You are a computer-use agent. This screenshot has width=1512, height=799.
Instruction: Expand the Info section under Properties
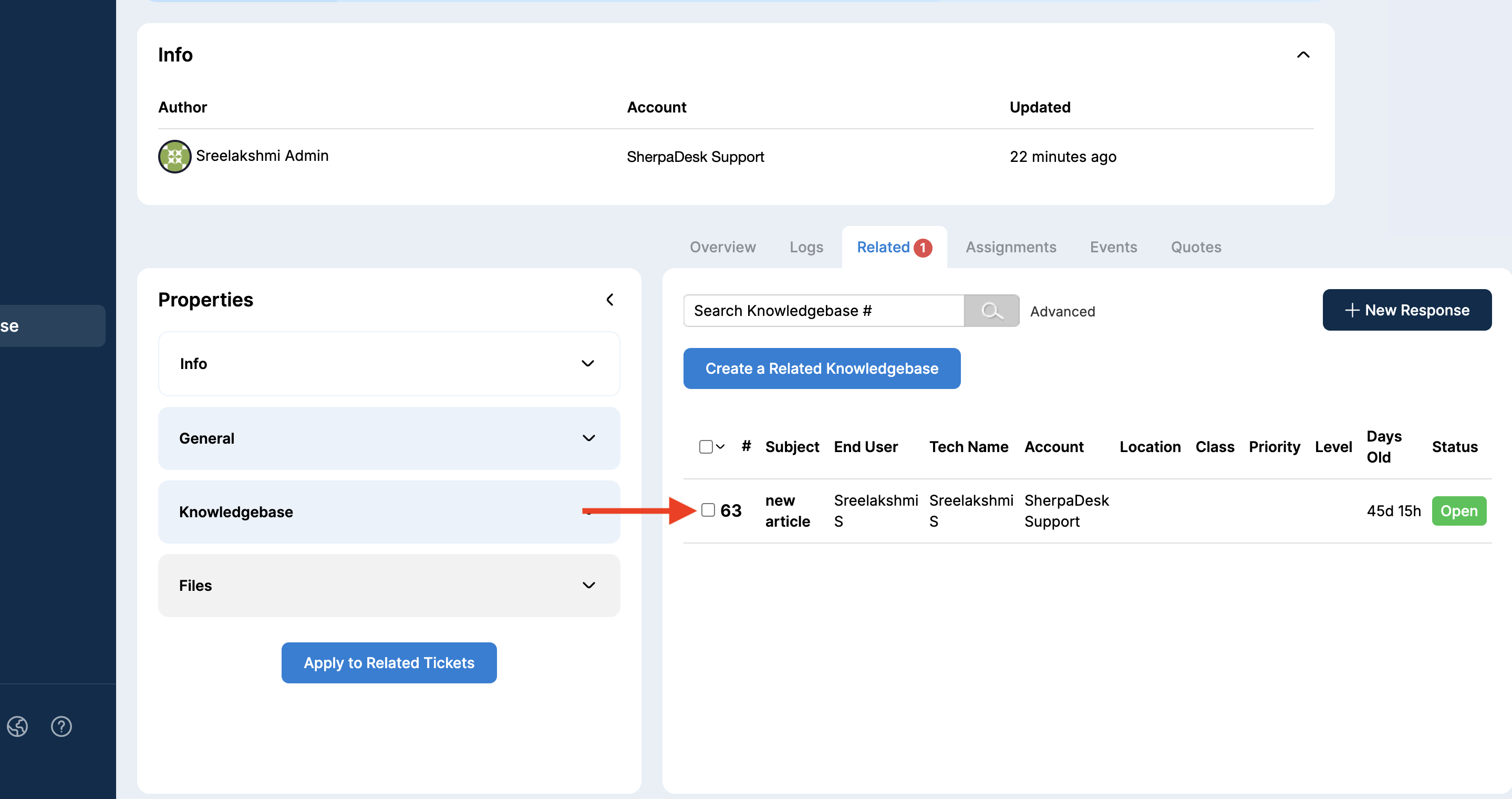pos(587,363)
